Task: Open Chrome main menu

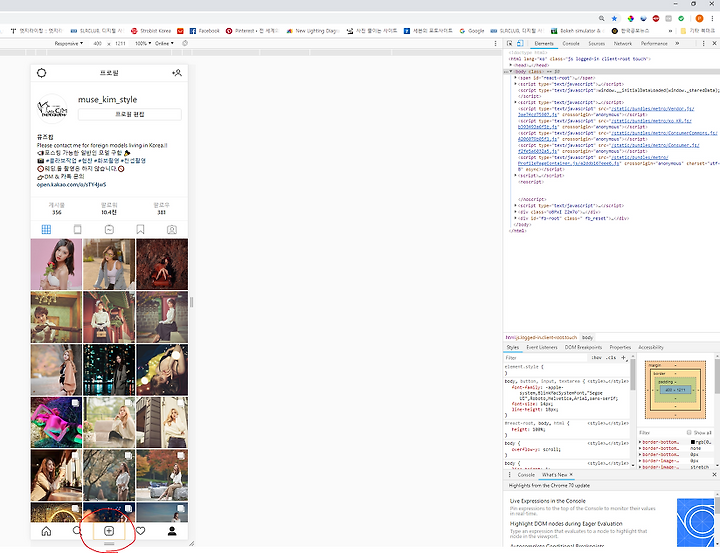Action: 713,18
